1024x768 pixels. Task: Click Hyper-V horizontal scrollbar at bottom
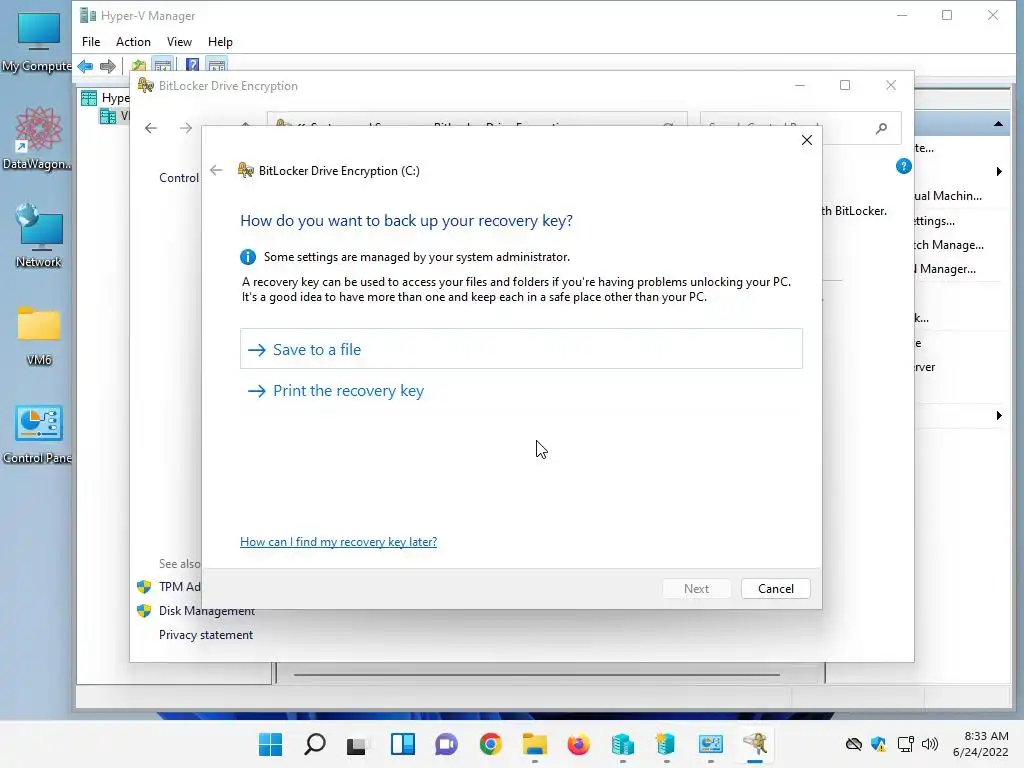[536, 675]
